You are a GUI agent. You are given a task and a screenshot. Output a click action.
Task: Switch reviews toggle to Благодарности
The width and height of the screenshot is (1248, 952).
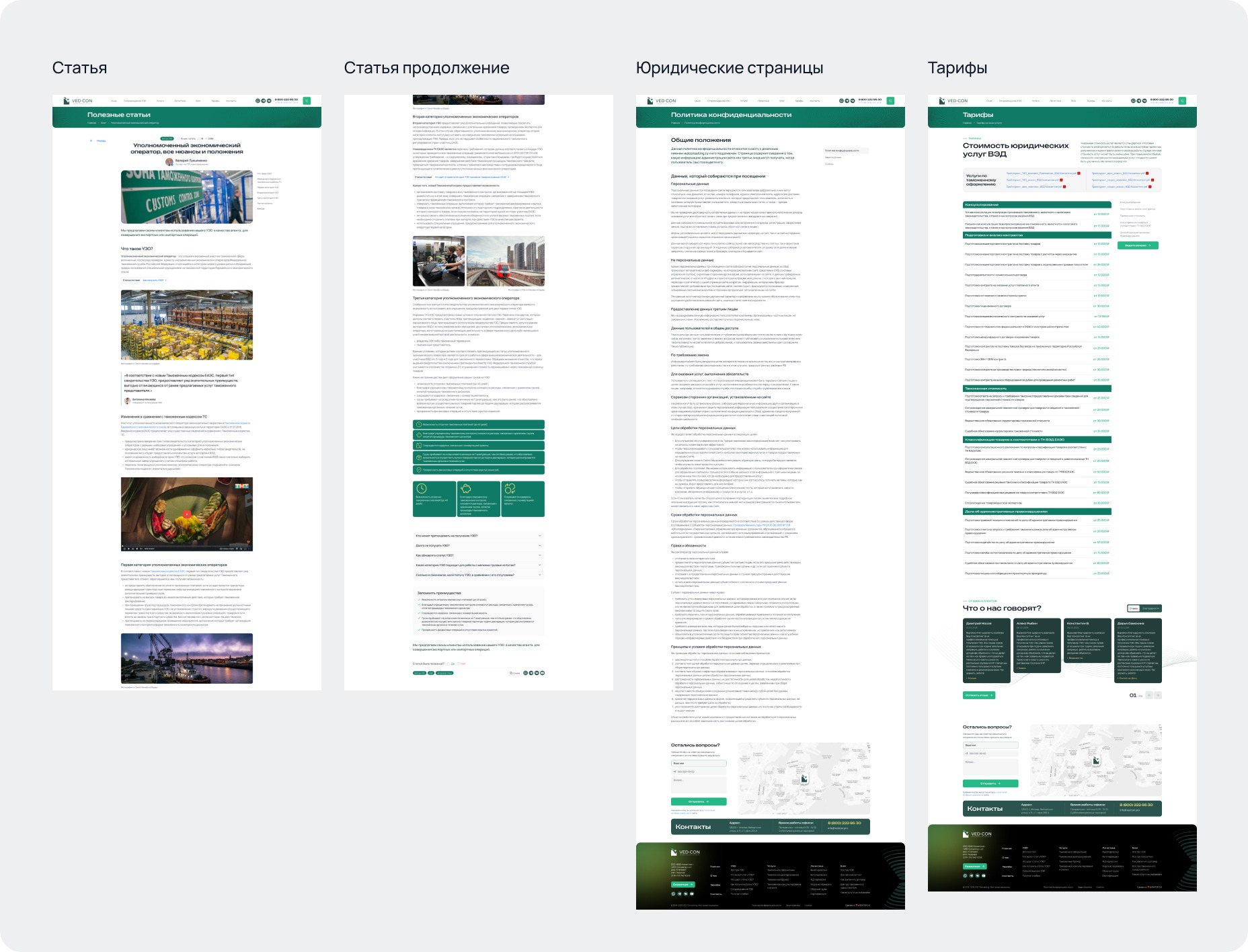coord(1150,608)
